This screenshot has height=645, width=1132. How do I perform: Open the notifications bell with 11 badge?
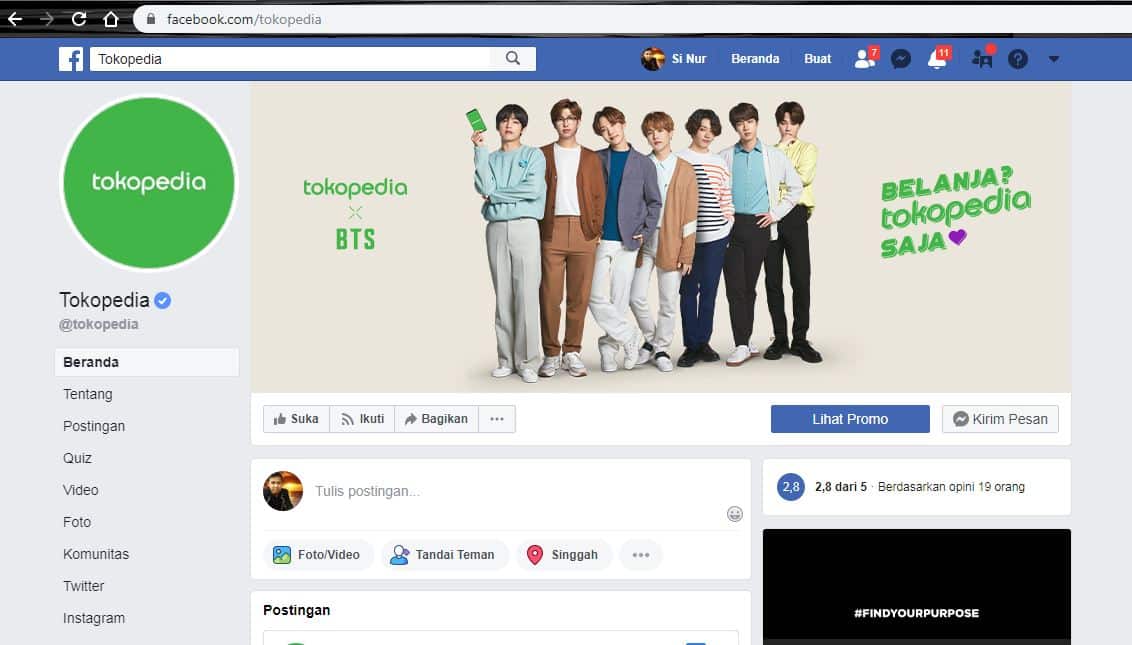[939, 58]
